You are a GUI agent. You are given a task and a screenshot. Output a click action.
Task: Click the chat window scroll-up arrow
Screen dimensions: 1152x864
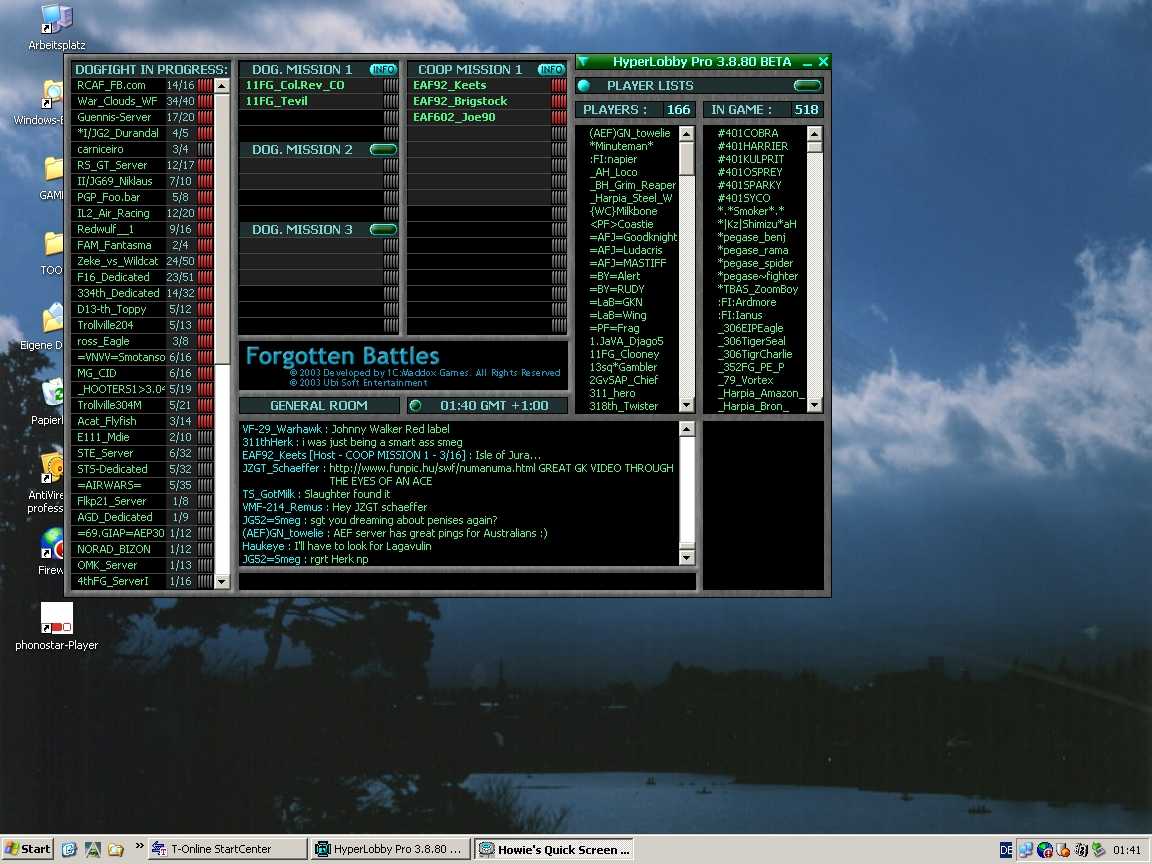pyautogui.click(x=686, y=428)
